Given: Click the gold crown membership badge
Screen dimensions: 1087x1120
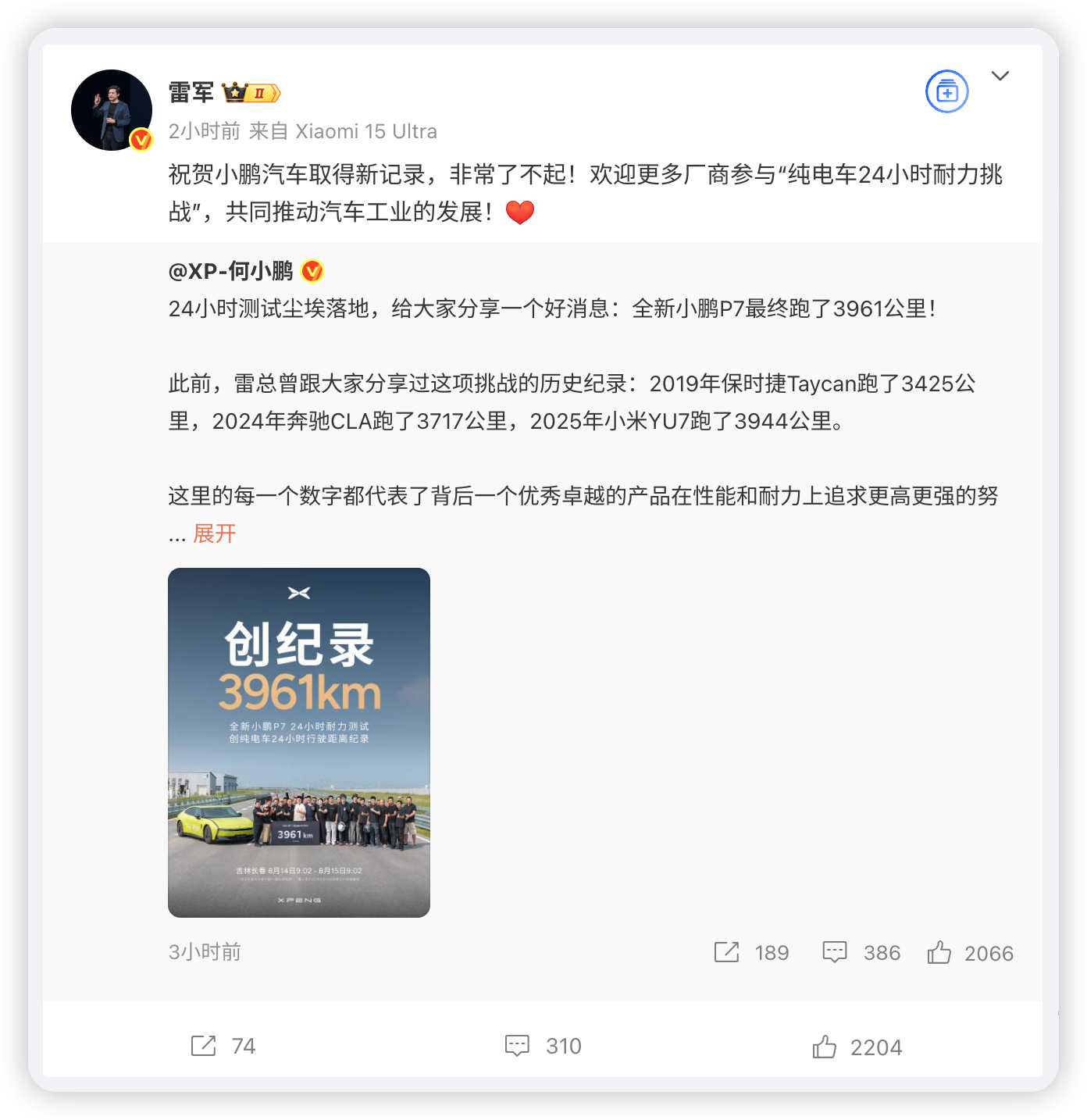Looking at the screenshot, I should tap(251, 93).
